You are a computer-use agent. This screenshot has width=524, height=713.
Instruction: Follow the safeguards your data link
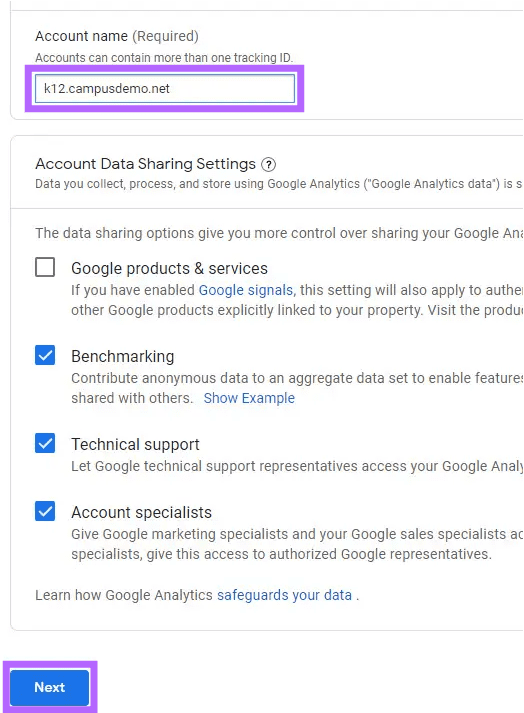click(x=284, y=595)
